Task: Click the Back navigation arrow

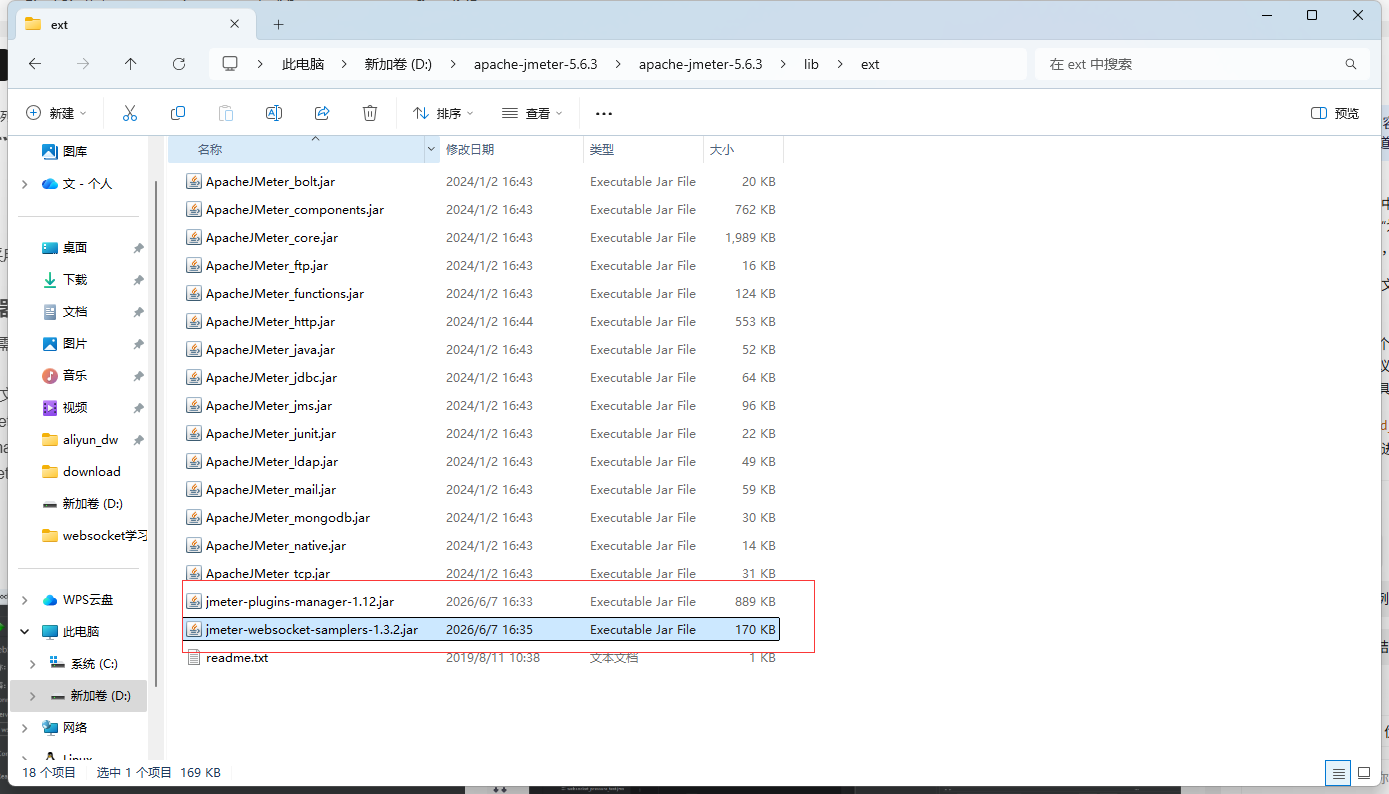Action: point(35,64)
